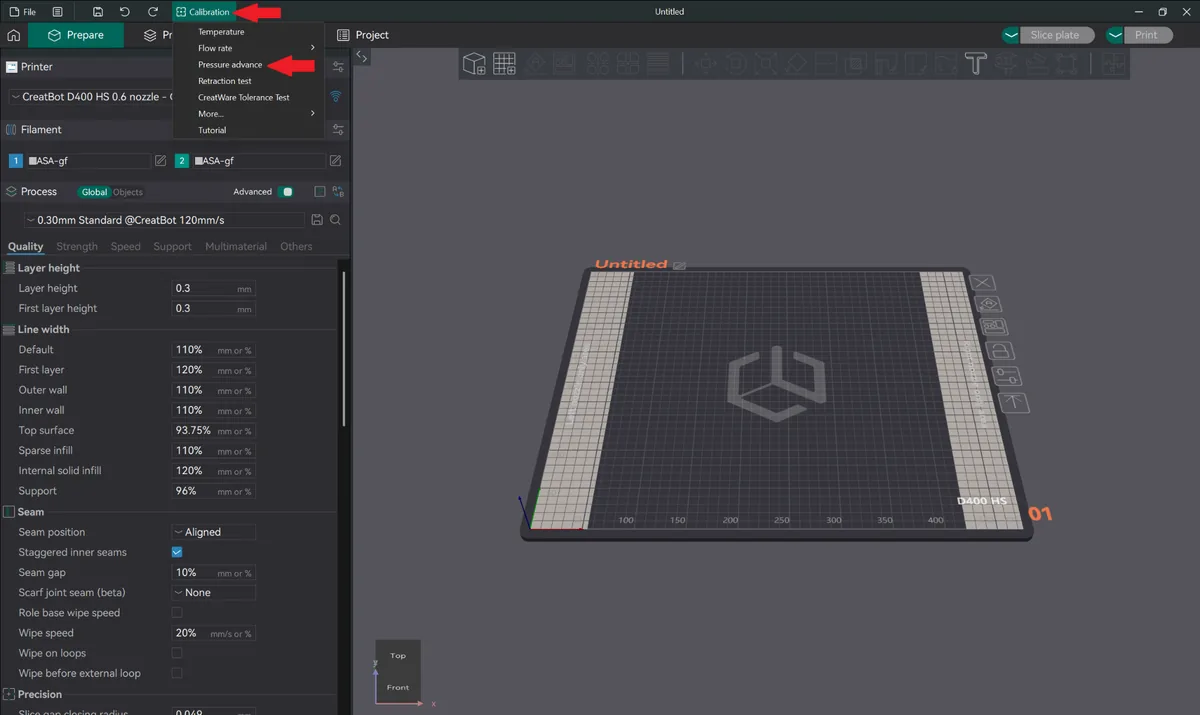1200x715 pixels.
Task: Open the Seam position Aligned dropdown
Action: click(214, 532)
